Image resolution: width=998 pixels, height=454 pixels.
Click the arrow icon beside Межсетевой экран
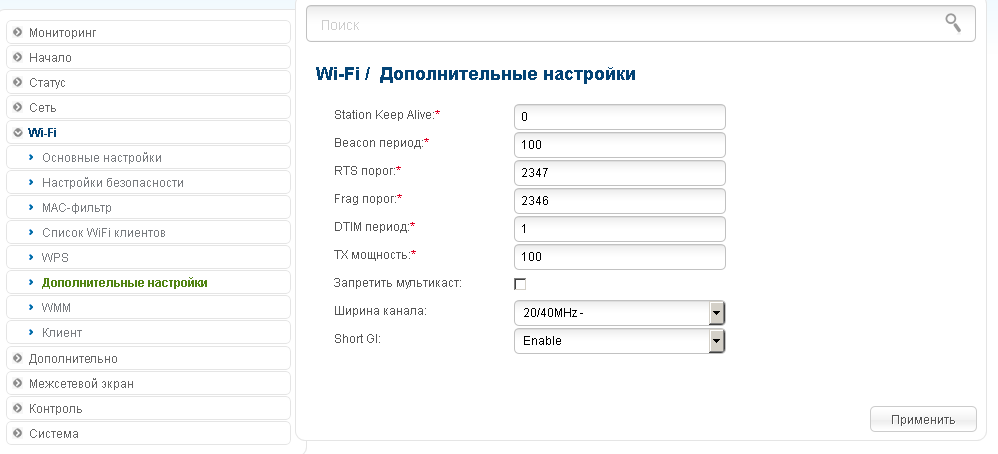18,383
